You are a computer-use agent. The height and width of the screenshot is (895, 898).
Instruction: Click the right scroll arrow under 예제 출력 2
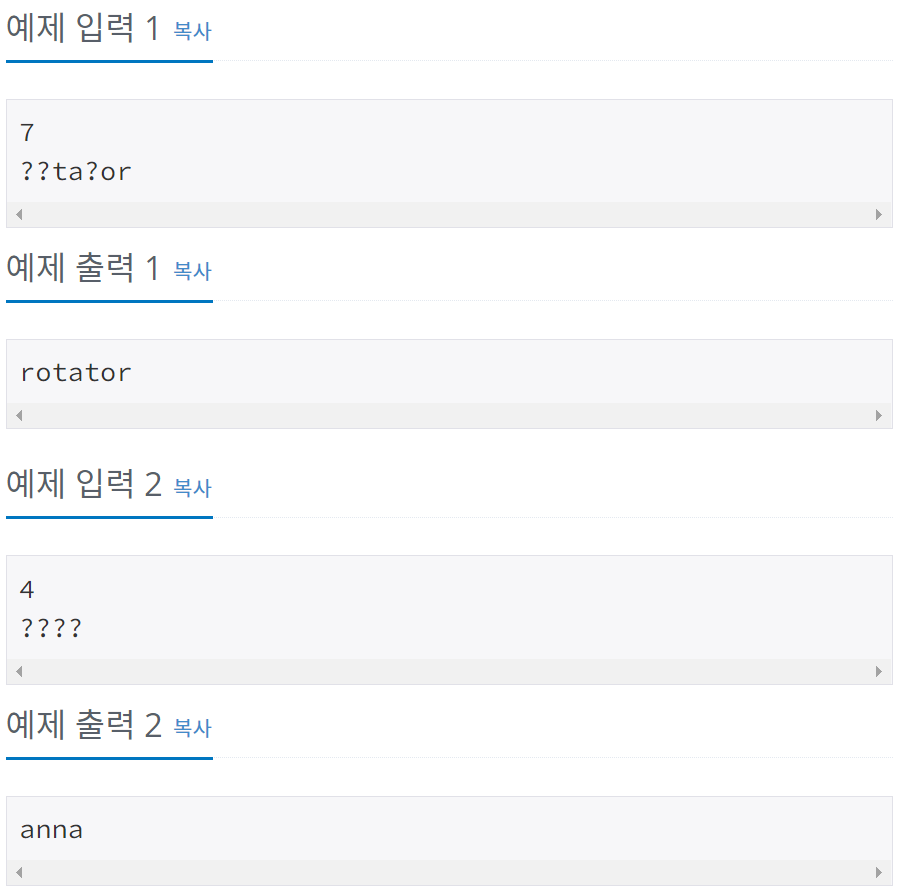pyautogui.click(x=879, y=871)
